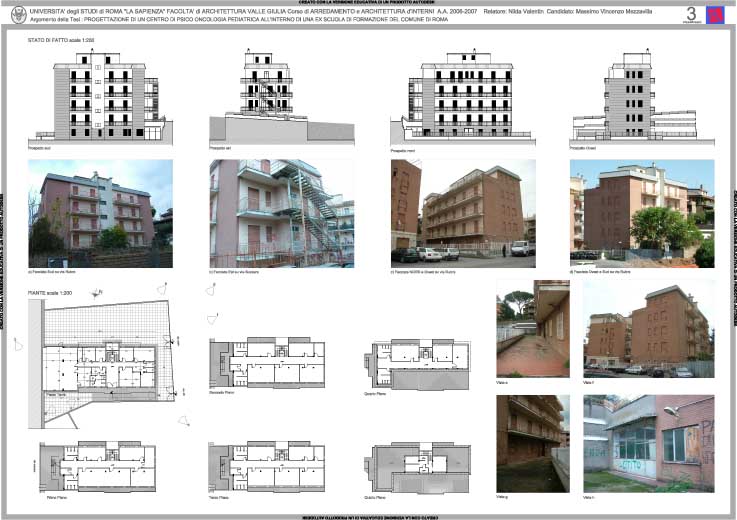737x520 pixels.
Task: Click the red and blue square logo
Action: pyautogui.click(x=715, y=15)
